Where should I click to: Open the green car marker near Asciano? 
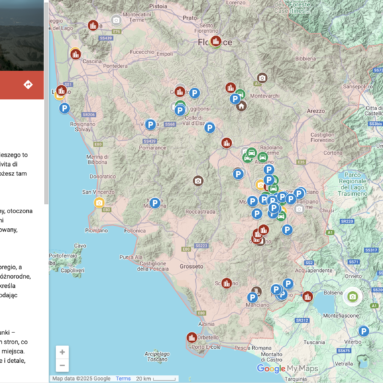click(x=263, y=157)
